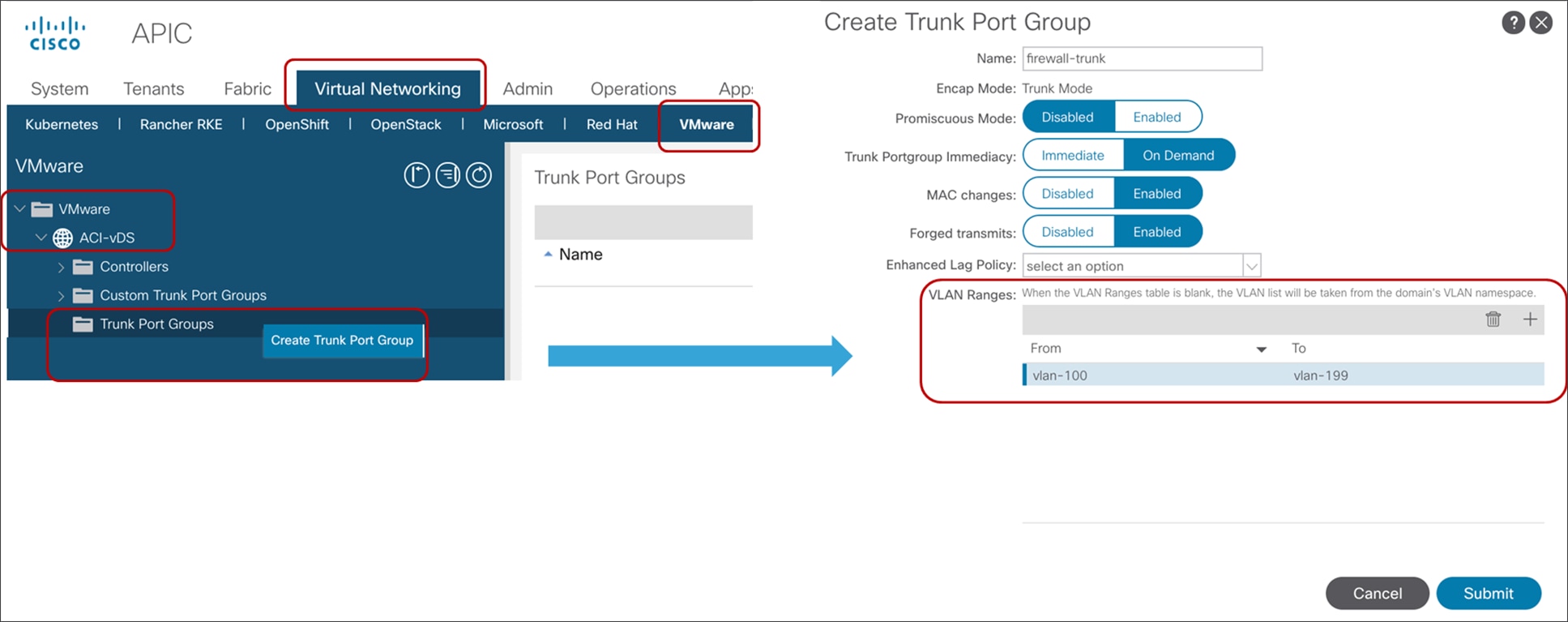The image size is (1568, 622).
Task: Select the Custom Trunk Port Groups tree item
Action: click(183, 295)
